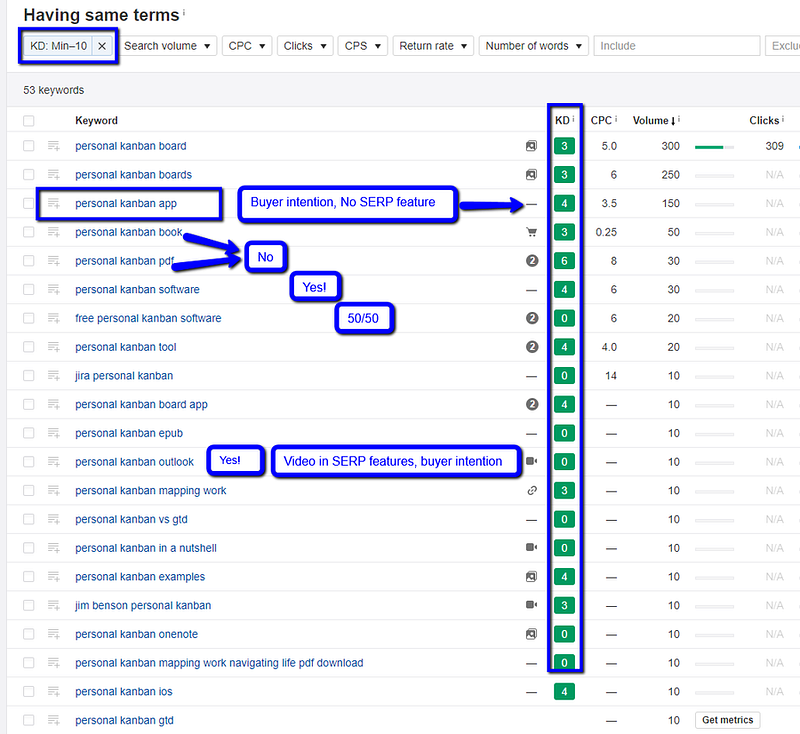Click the 53 keywords count label
Image resolution: width=800 pixels, height=734 pixels.
[x=54, y=90]
